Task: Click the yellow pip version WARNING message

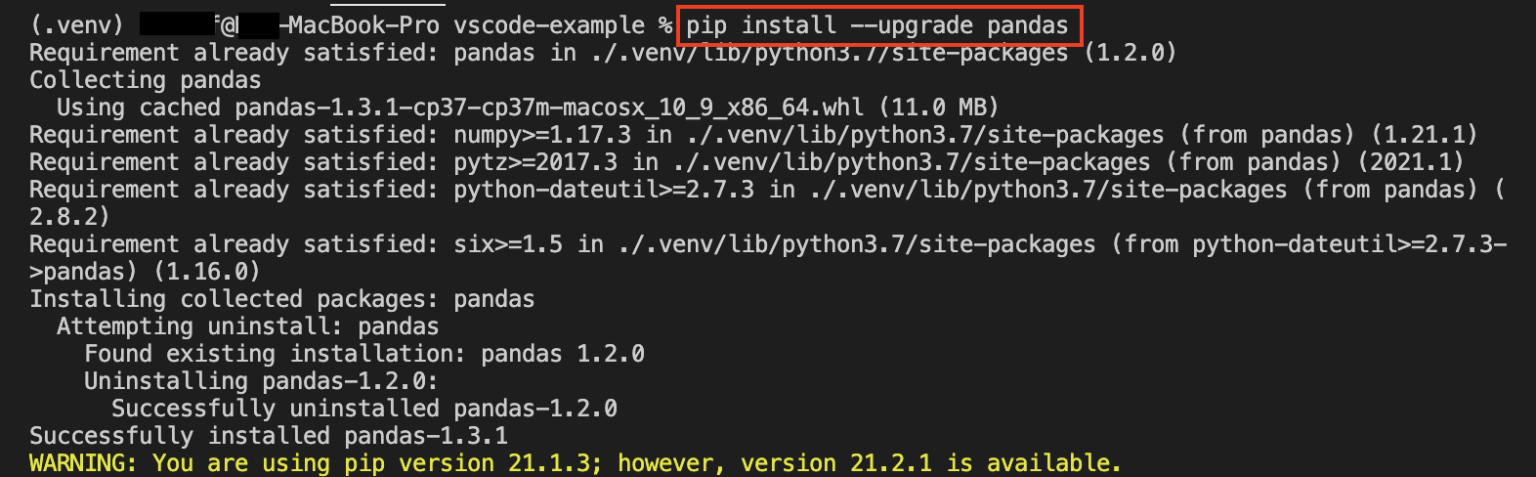Action: 575,462
